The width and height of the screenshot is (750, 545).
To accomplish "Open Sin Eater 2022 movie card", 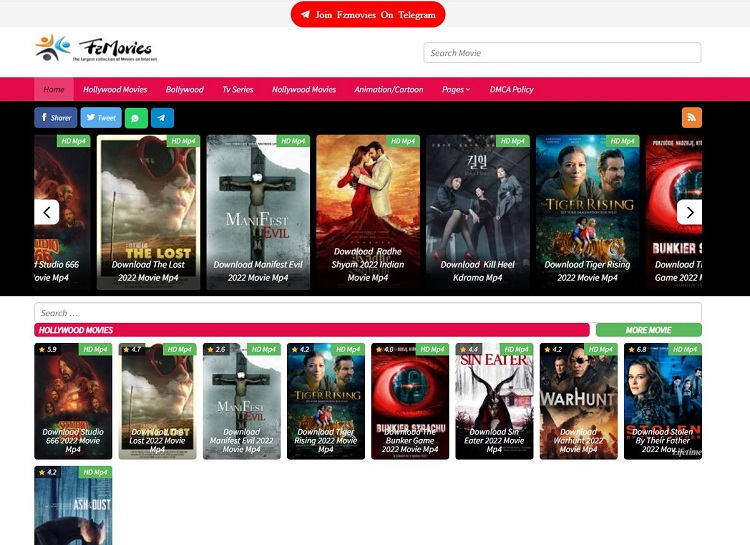I will (x=494, y=401).
